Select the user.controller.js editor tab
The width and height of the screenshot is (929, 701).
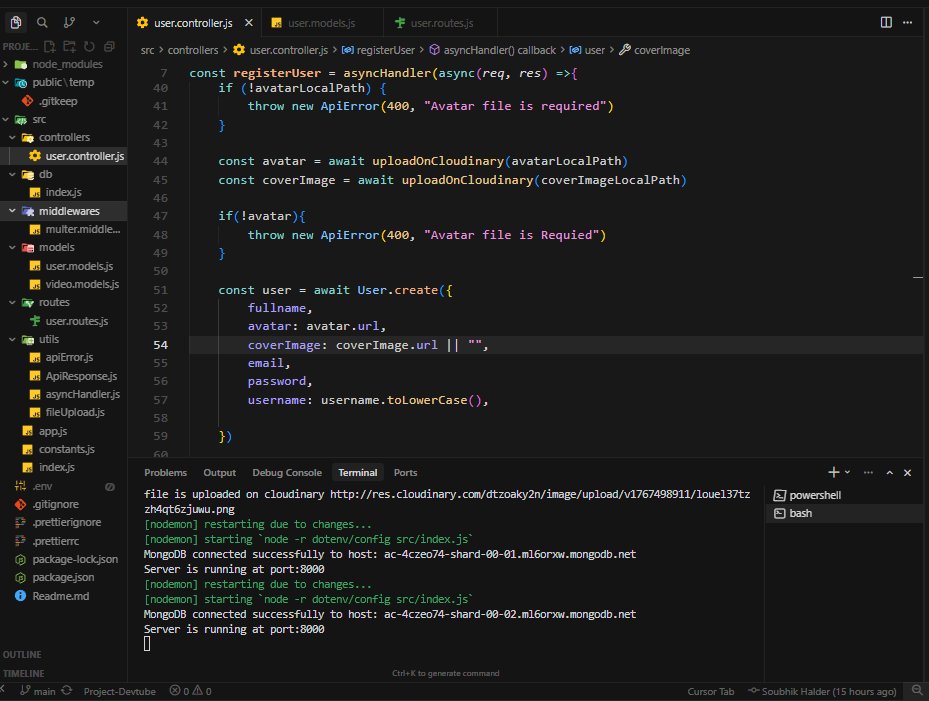click(193, 23)
